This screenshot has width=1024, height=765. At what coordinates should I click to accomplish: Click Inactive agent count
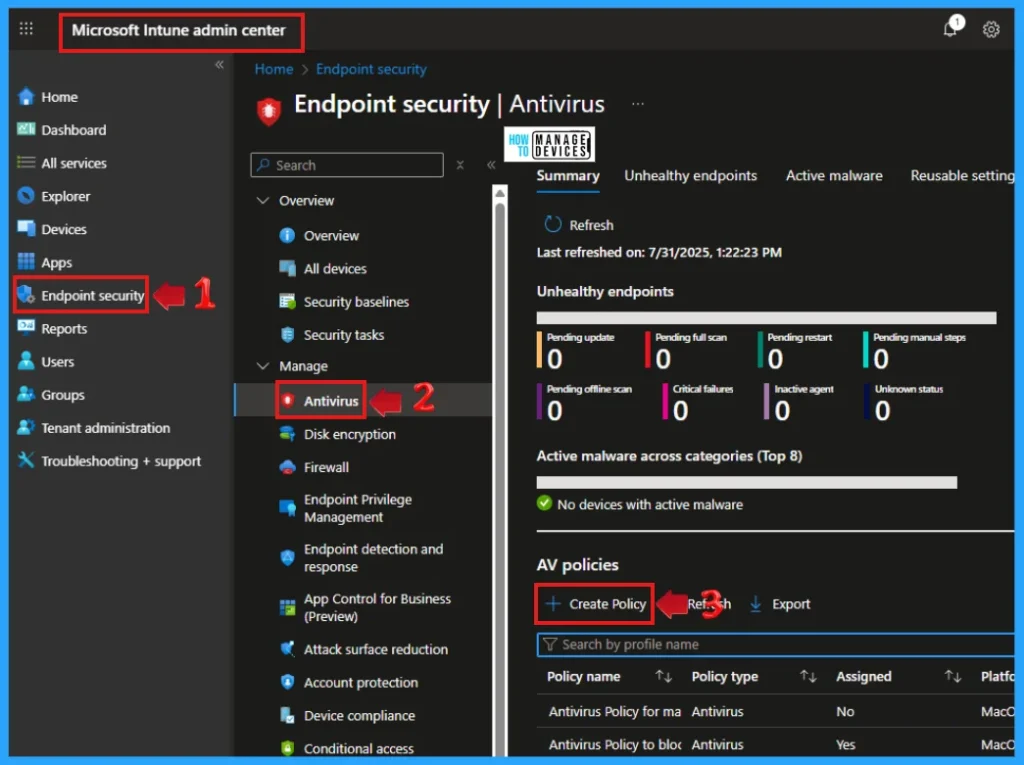(x=782, y=410)
